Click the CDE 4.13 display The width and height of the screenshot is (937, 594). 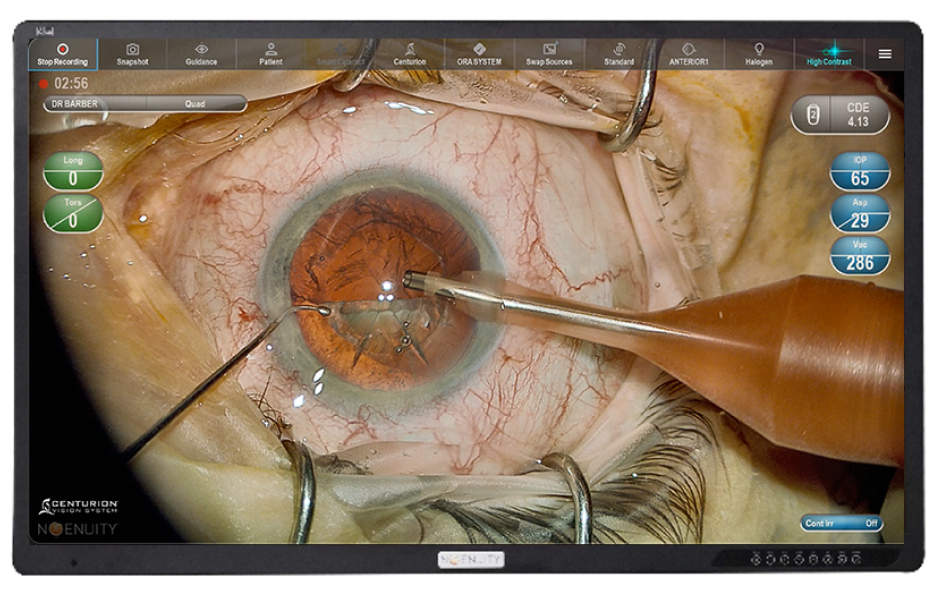(x=841, y=115)
